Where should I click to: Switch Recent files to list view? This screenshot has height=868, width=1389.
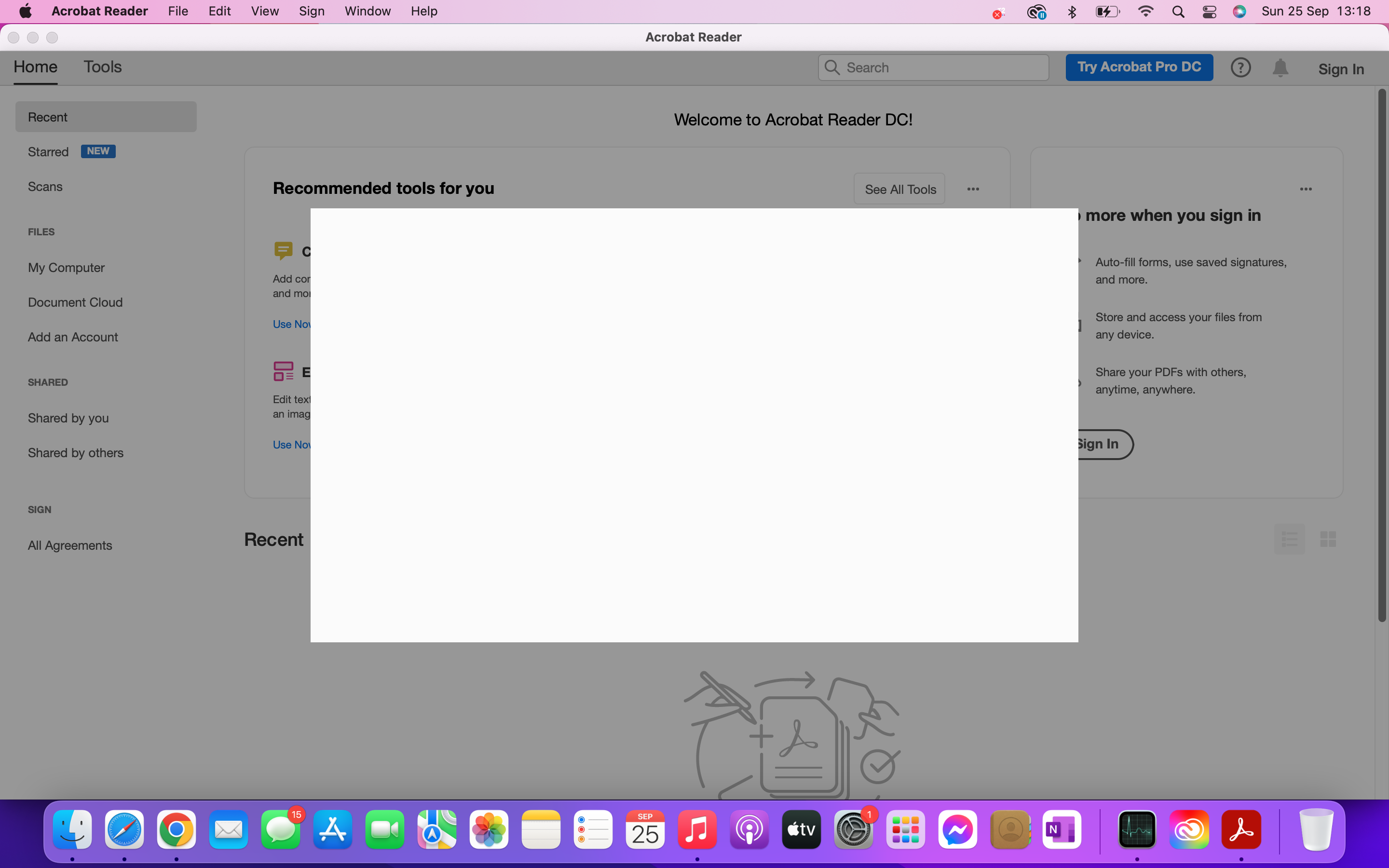[1289, 539]
